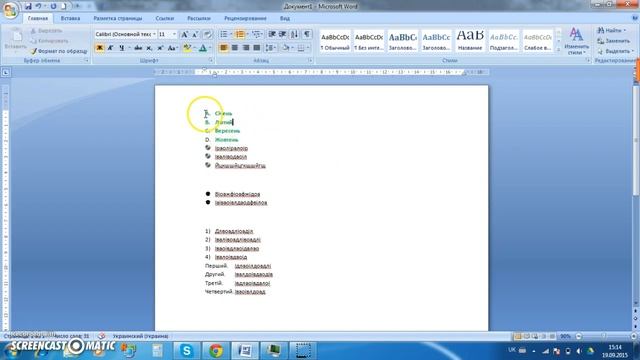Switch to Рассылки tab
This screenshot has height=360, width=640.
[x=199, y=18]
